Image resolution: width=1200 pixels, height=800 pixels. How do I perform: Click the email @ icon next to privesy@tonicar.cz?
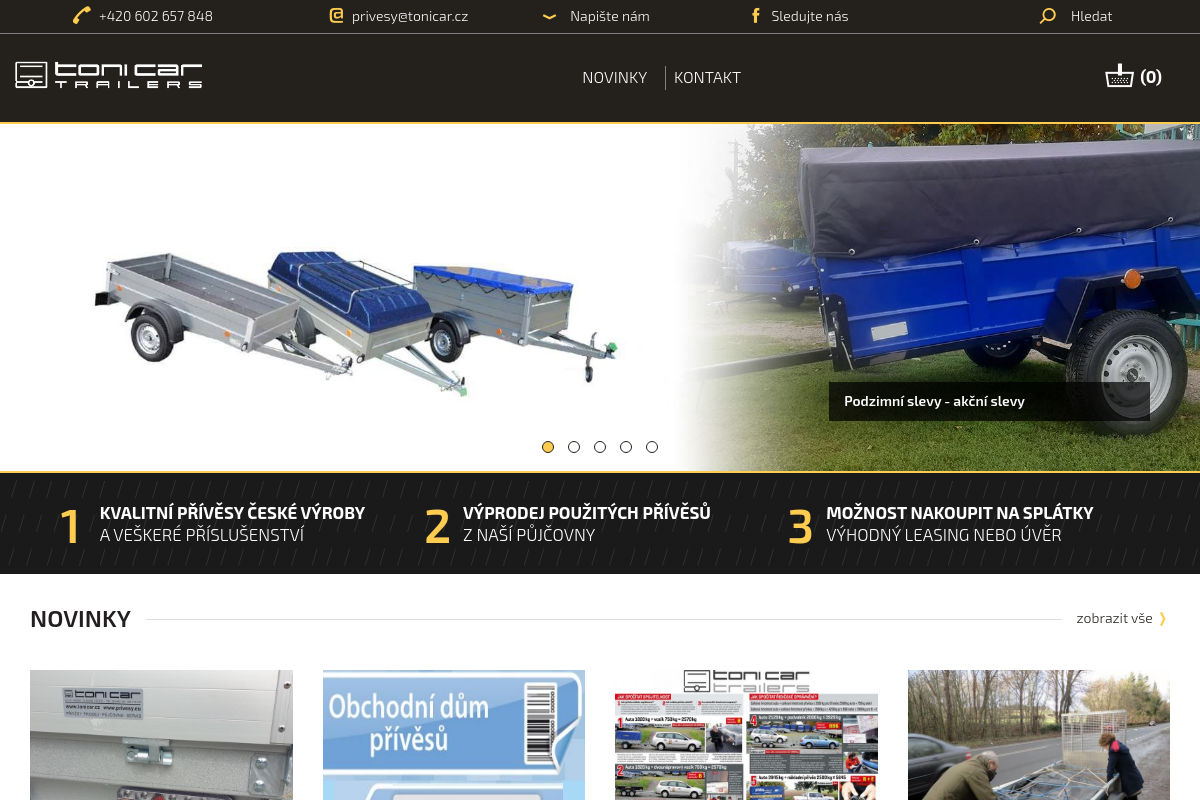tap(335, 16)
